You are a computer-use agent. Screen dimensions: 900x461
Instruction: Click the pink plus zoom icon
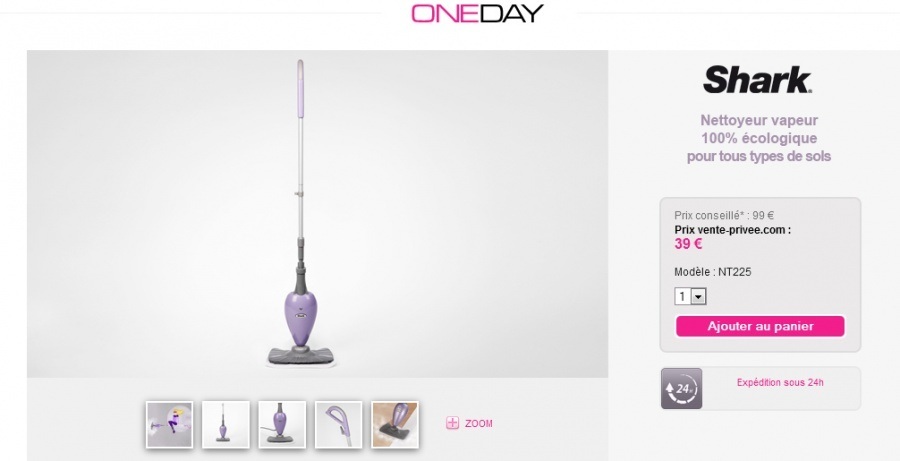click(452, 423)
